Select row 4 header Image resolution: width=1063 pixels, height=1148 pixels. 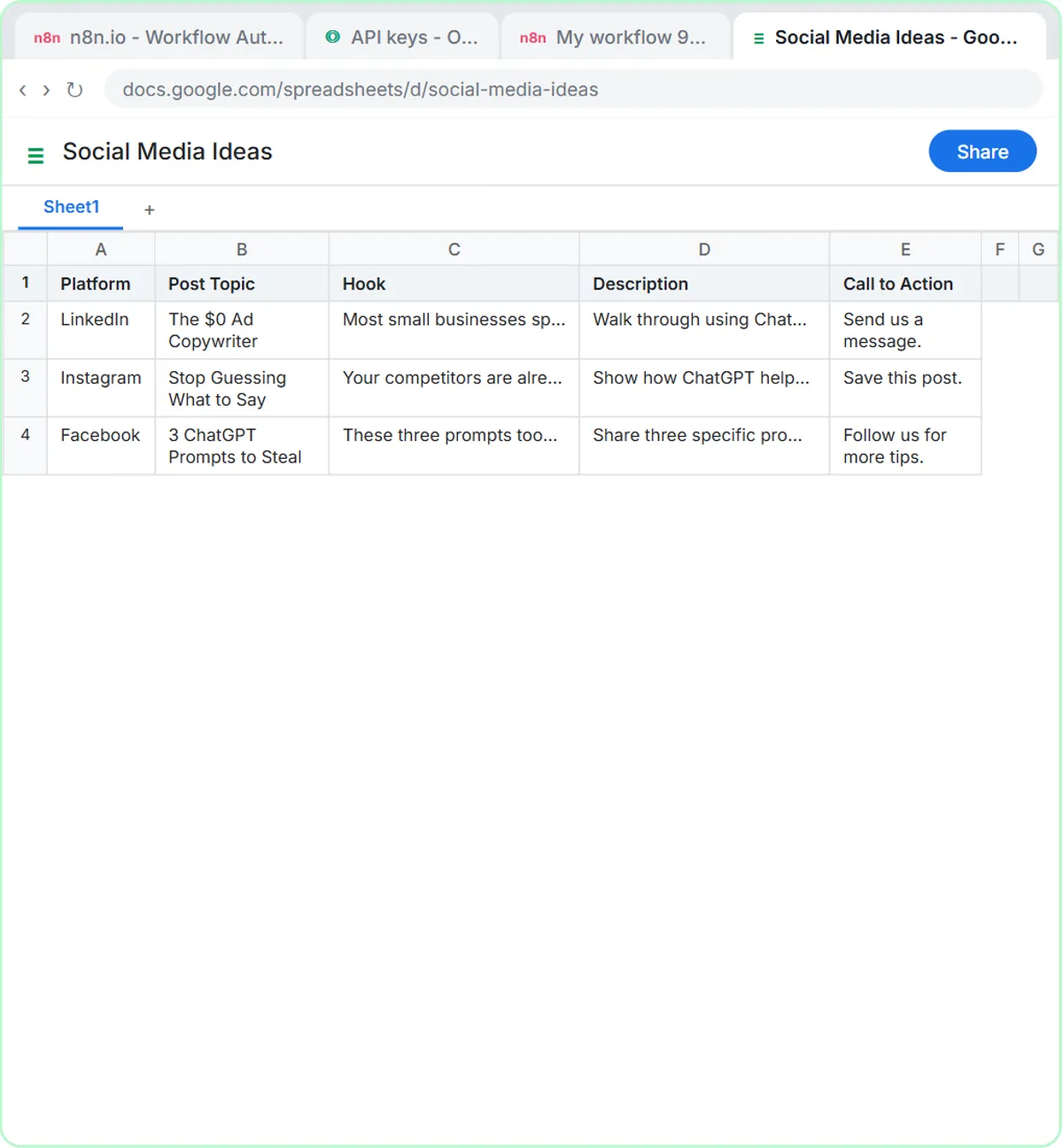click(26, 446)
